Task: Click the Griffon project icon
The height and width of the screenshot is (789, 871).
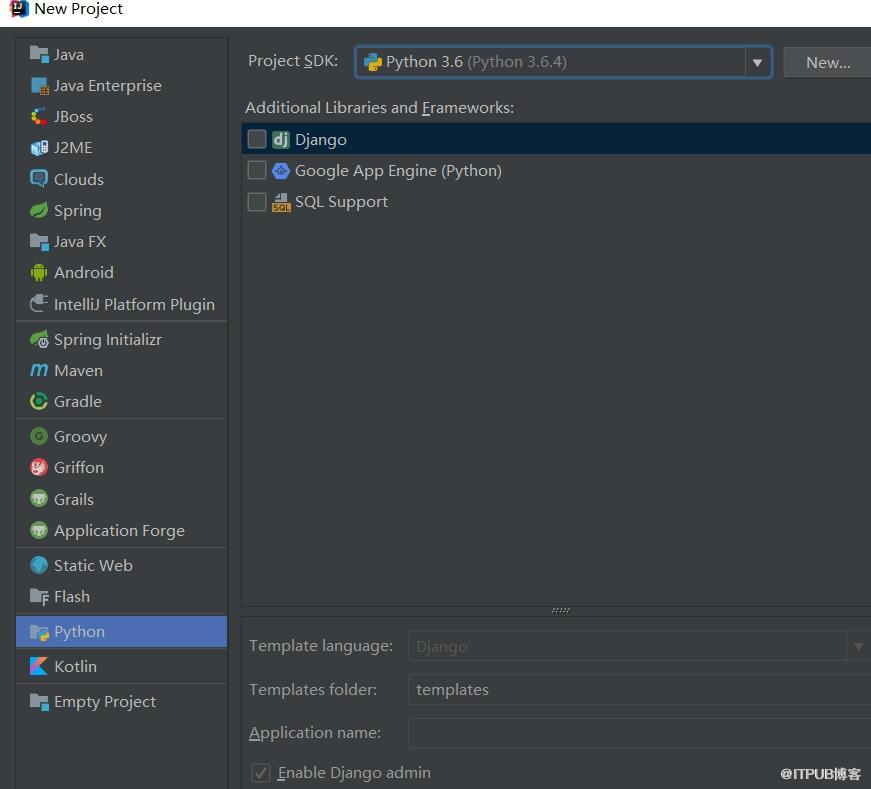Action: pos(39,467)
